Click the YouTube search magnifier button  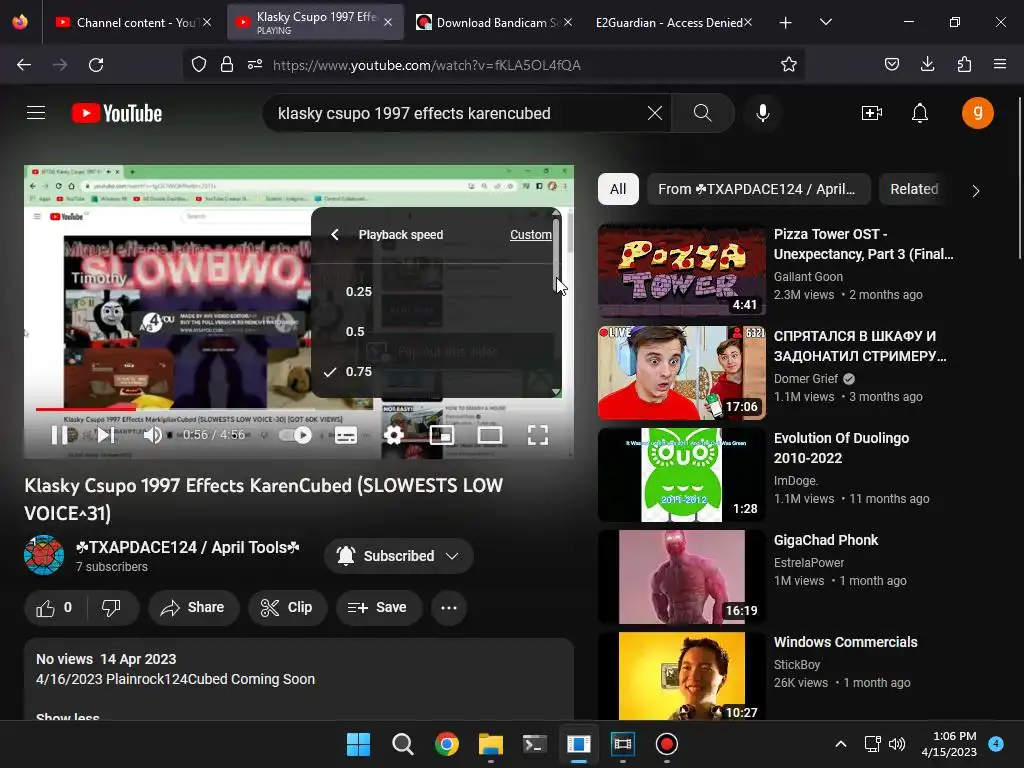click(x=702, y=113)
